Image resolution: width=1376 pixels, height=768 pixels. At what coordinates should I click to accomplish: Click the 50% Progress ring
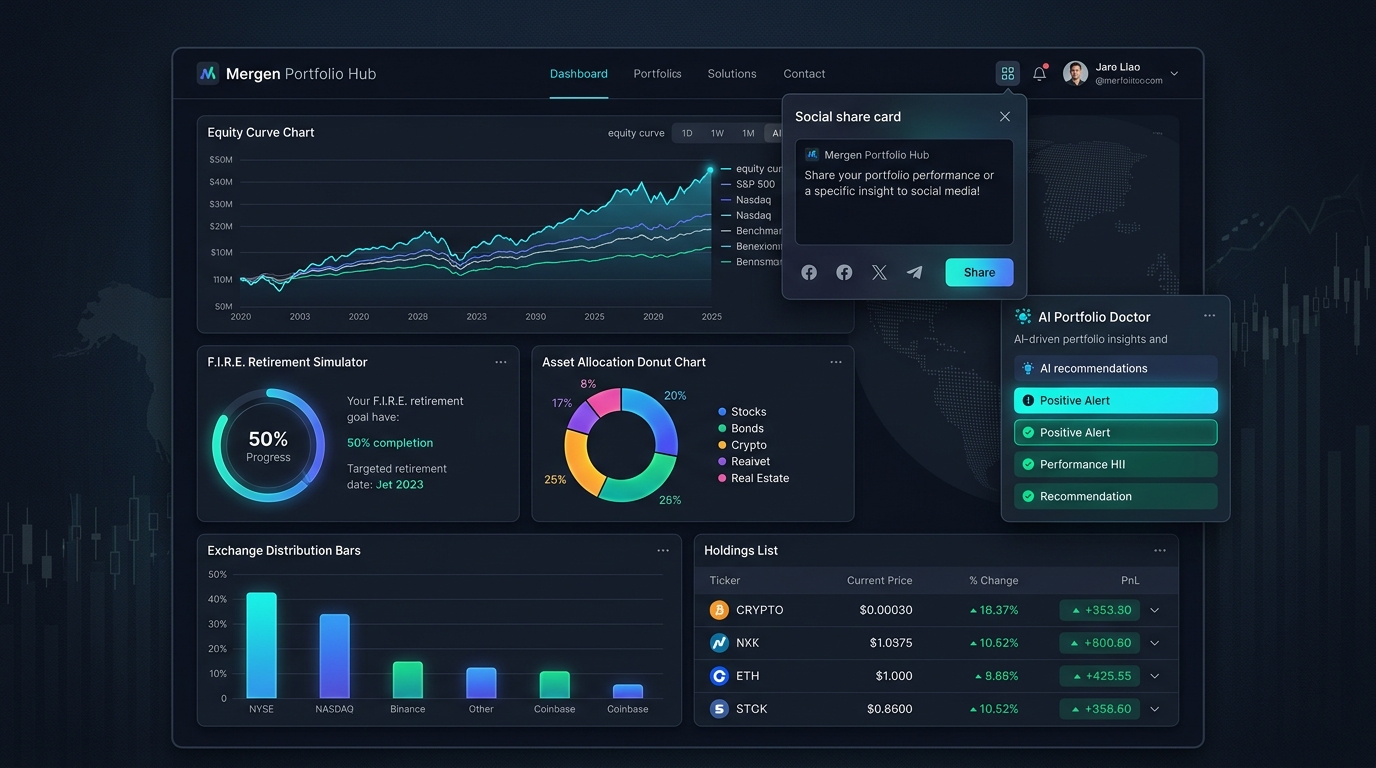268,445
